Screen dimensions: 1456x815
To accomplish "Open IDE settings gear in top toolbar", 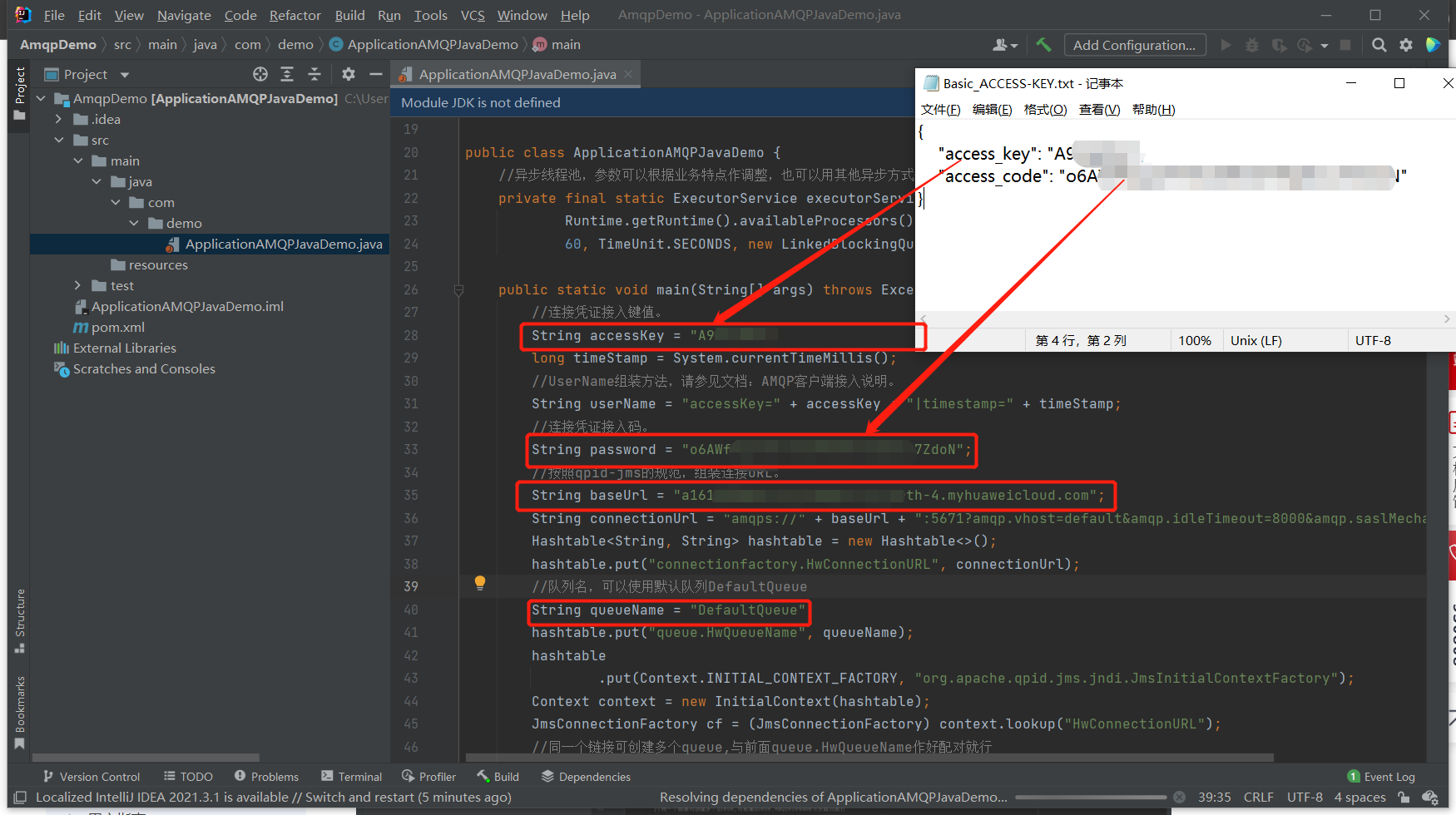I will point(1406,45).
